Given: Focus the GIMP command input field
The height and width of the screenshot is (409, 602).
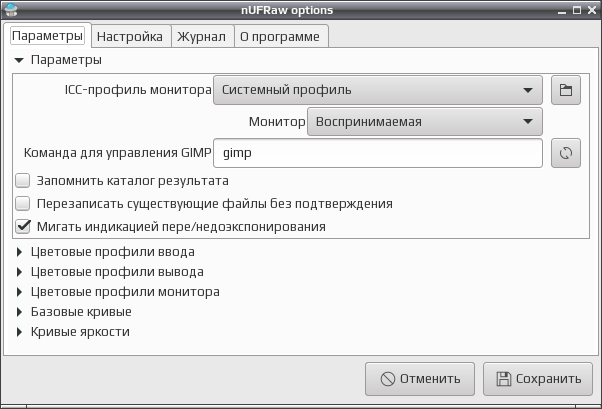Looking at the screenshot, I should (x=378, y=153).
